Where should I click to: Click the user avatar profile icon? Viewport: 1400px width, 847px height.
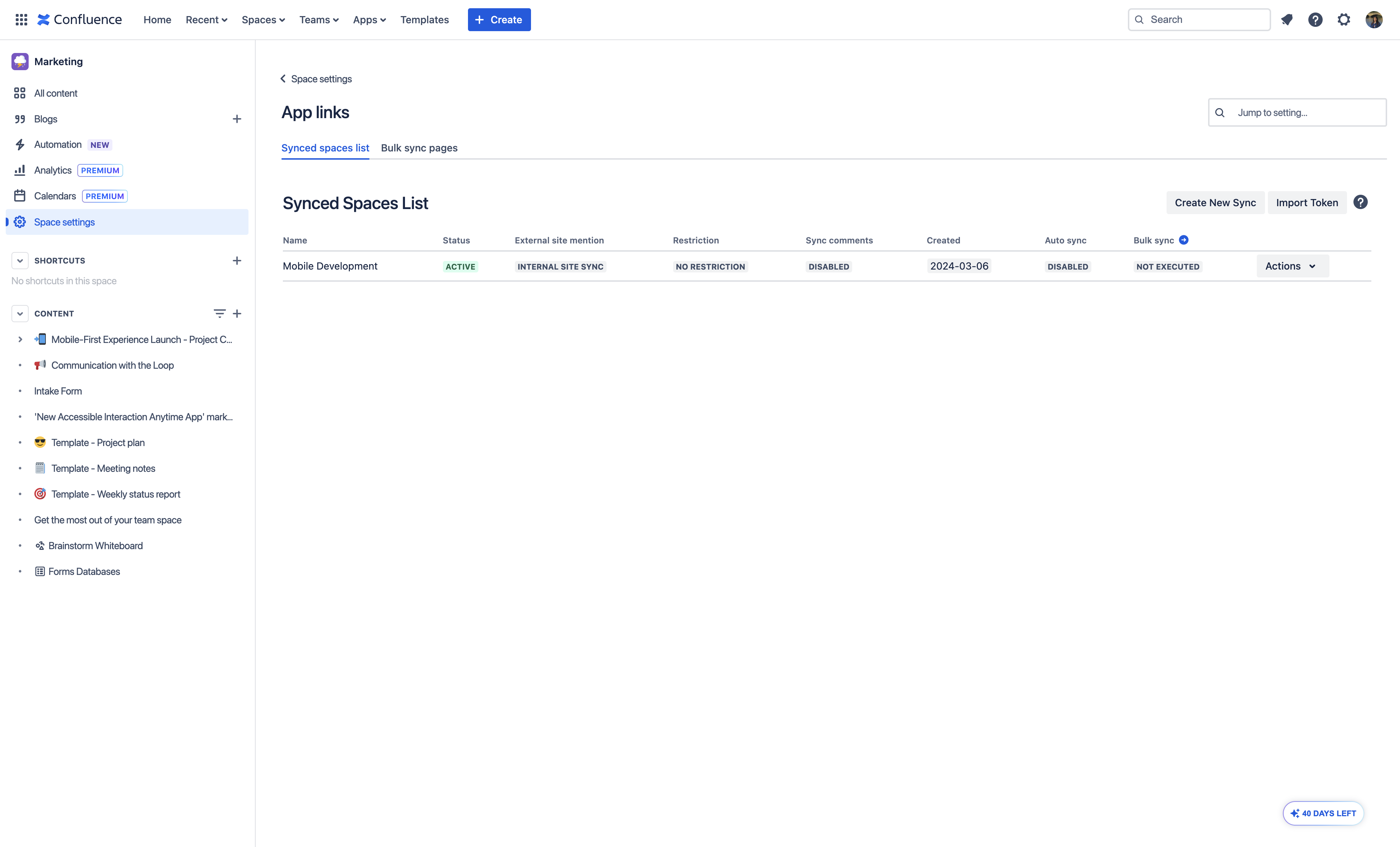click(1375, 19)
